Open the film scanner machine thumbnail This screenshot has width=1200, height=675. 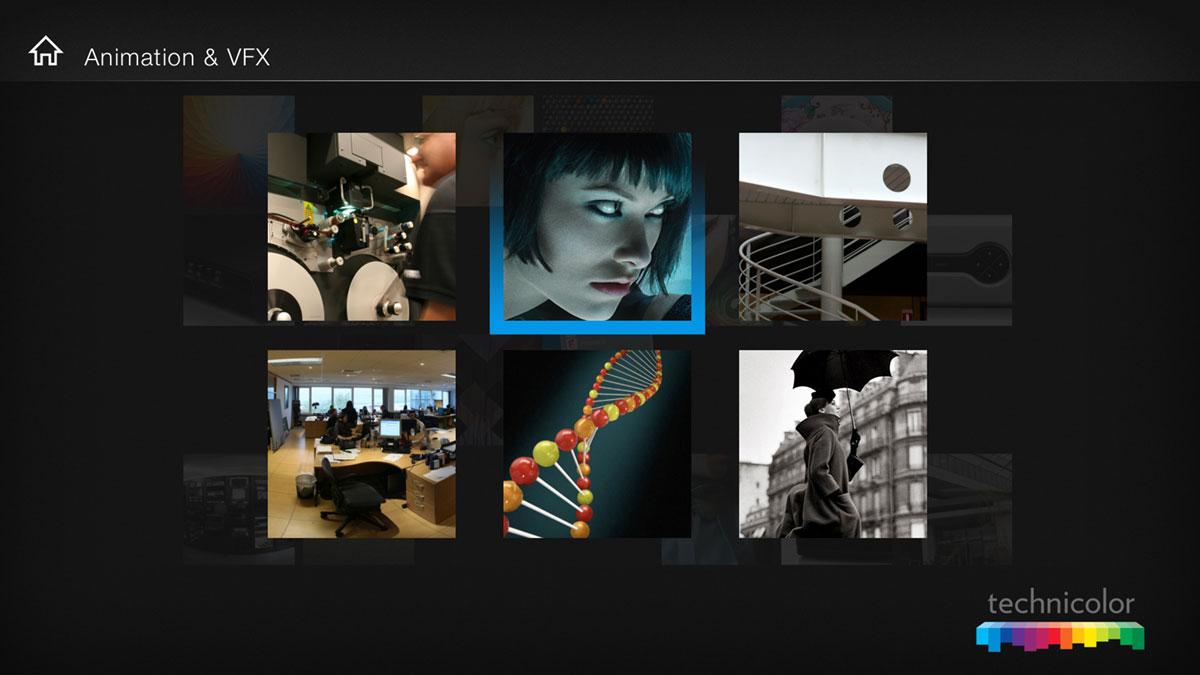[x=362, y=227]
